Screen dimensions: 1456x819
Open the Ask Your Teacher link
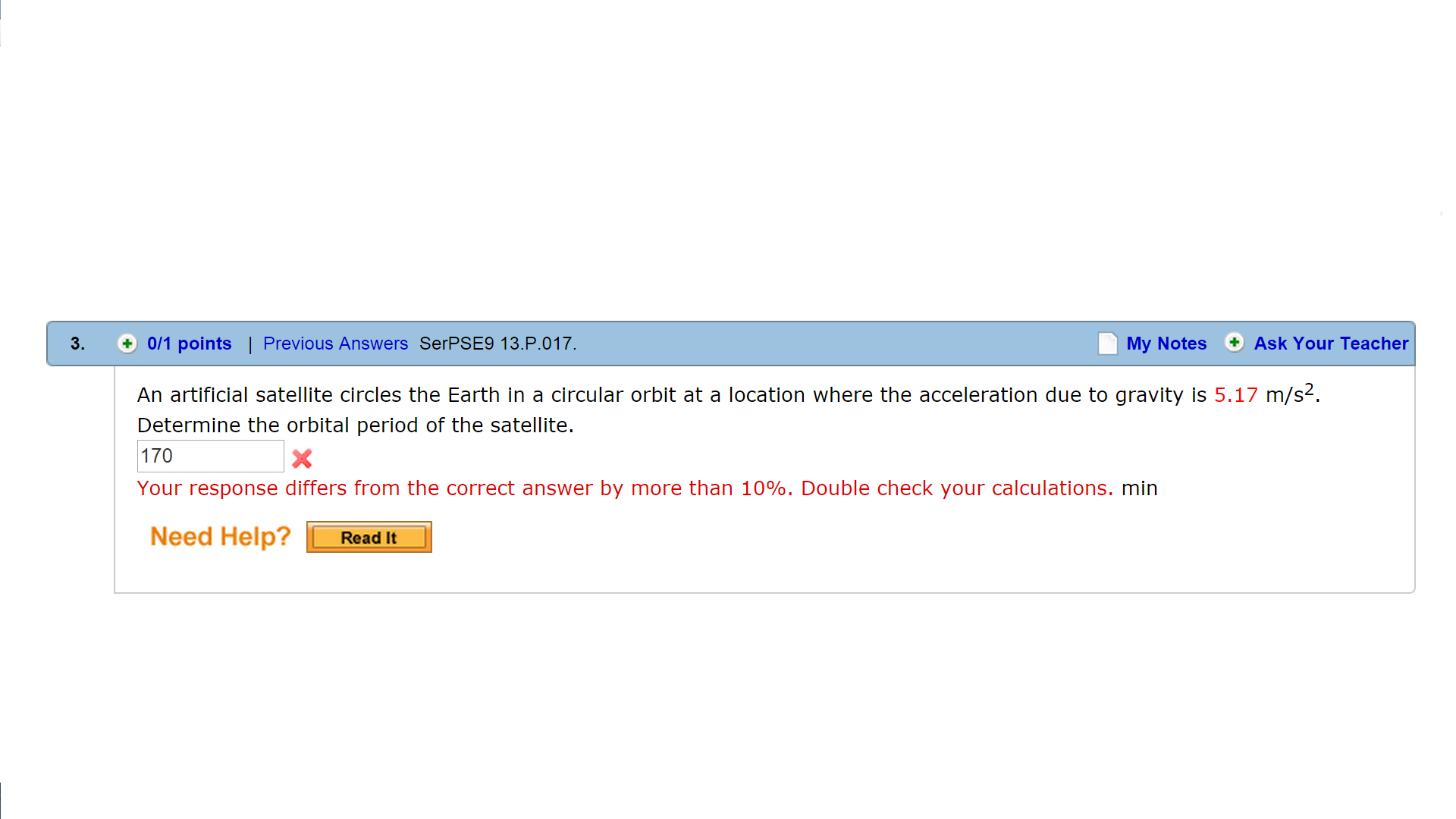tap(1330, 344)
